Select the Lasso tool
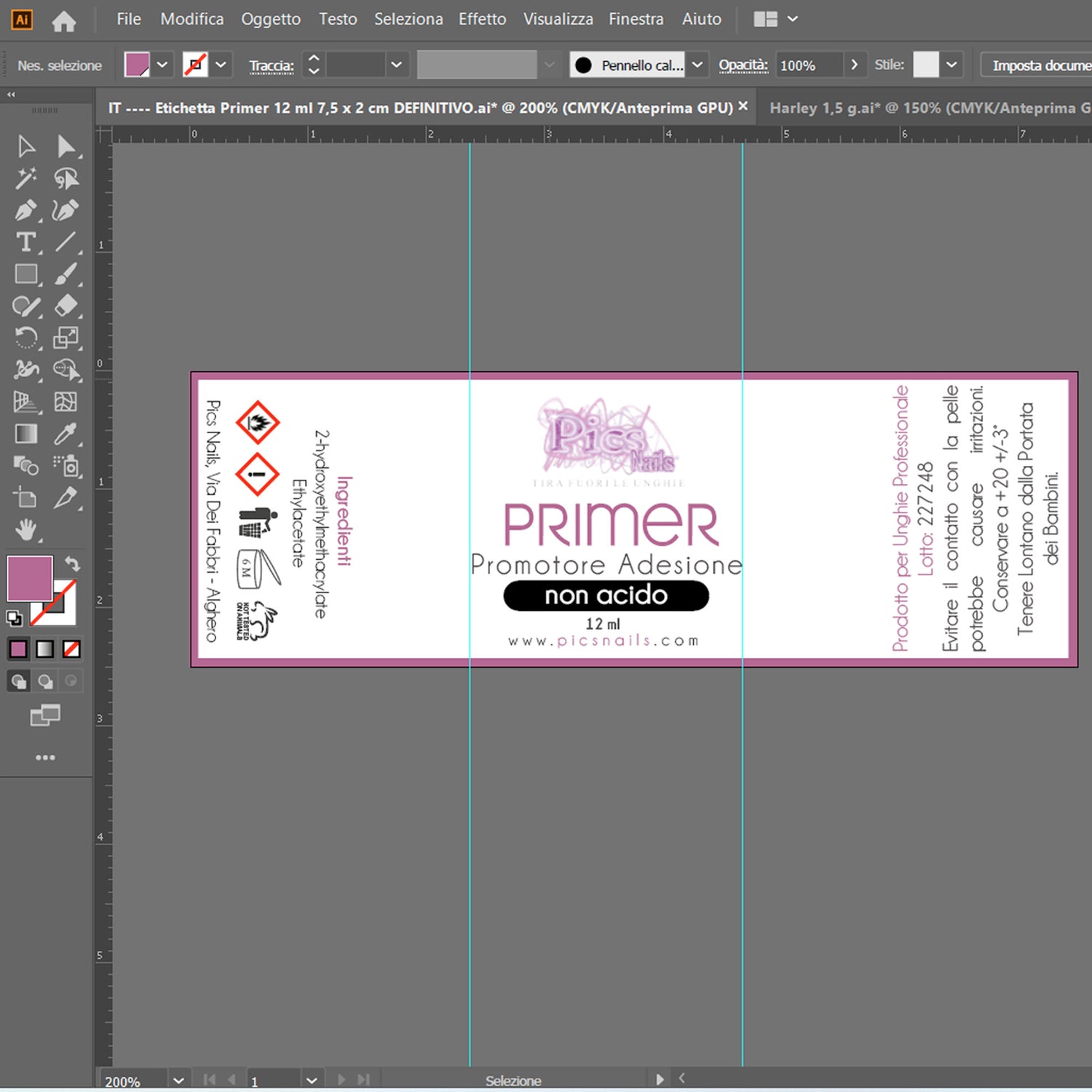1092x1092 pixels. (66, 178)
